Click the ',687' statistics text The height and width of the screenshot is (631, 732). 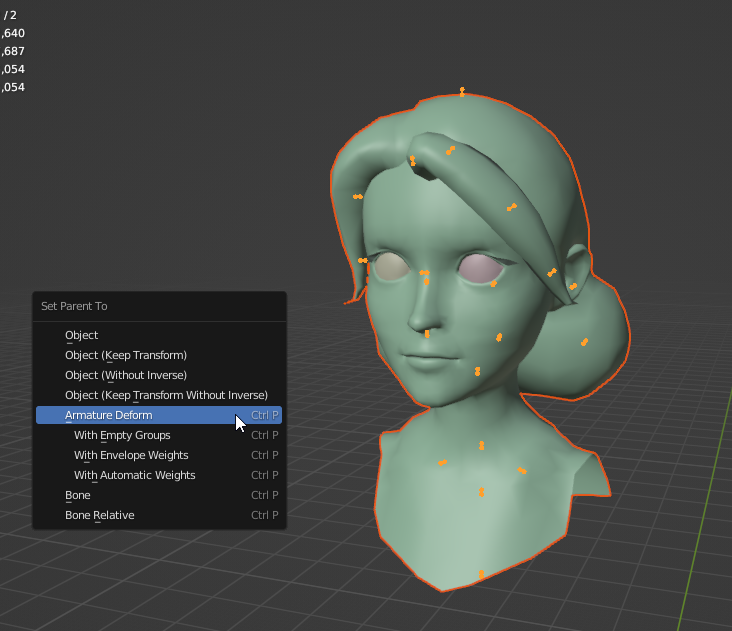coord(13,51)
